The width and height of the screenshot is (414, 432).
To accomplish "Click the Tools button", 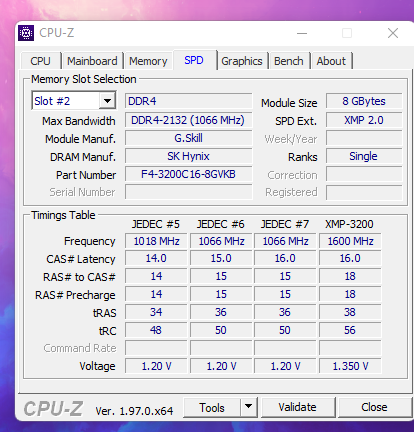I will click(212, 407).
